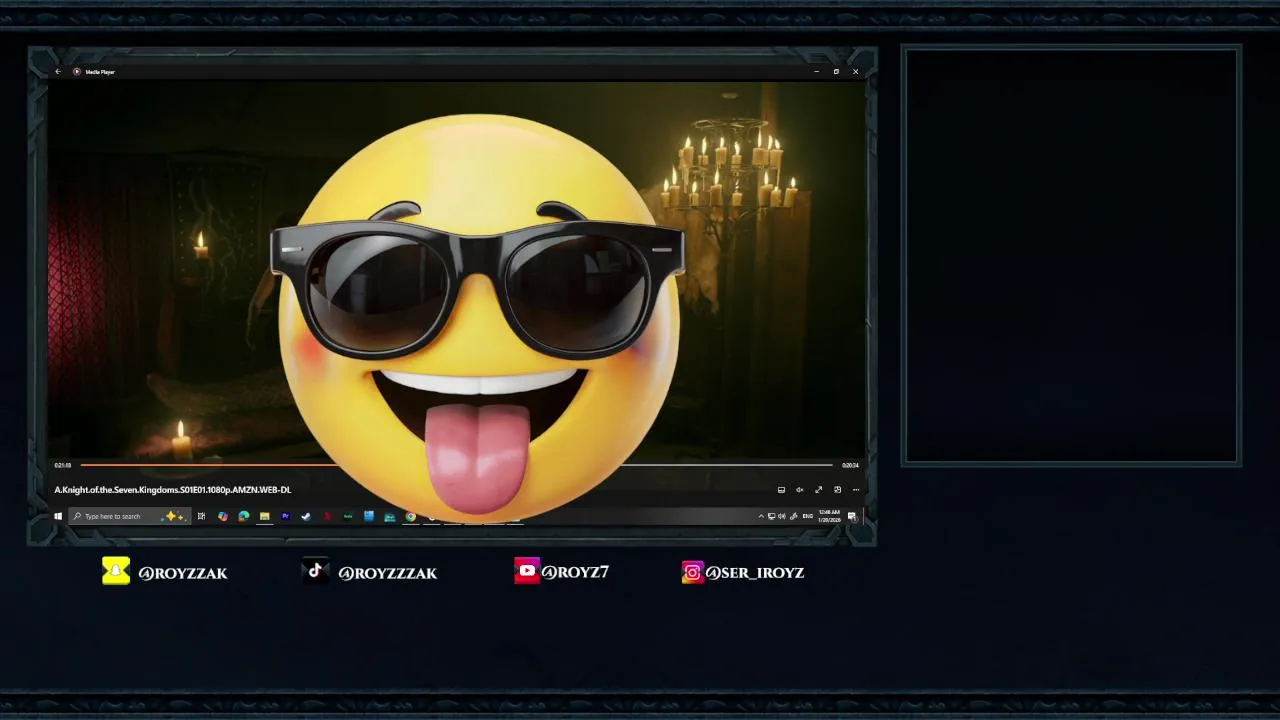This screenshot has height=720, width=1280.
Task: Open system volume in tray
Action: point(782,516)
